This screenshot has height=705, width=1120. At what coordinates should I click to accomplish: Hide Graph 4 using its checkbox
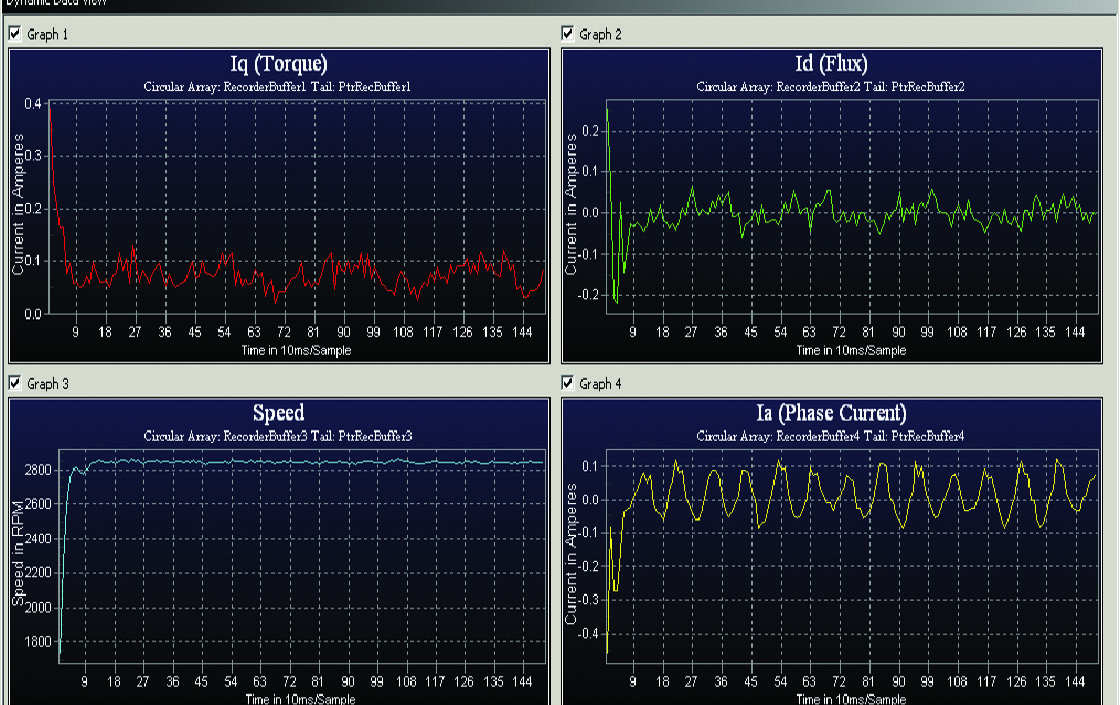click(x=569, y=383)
